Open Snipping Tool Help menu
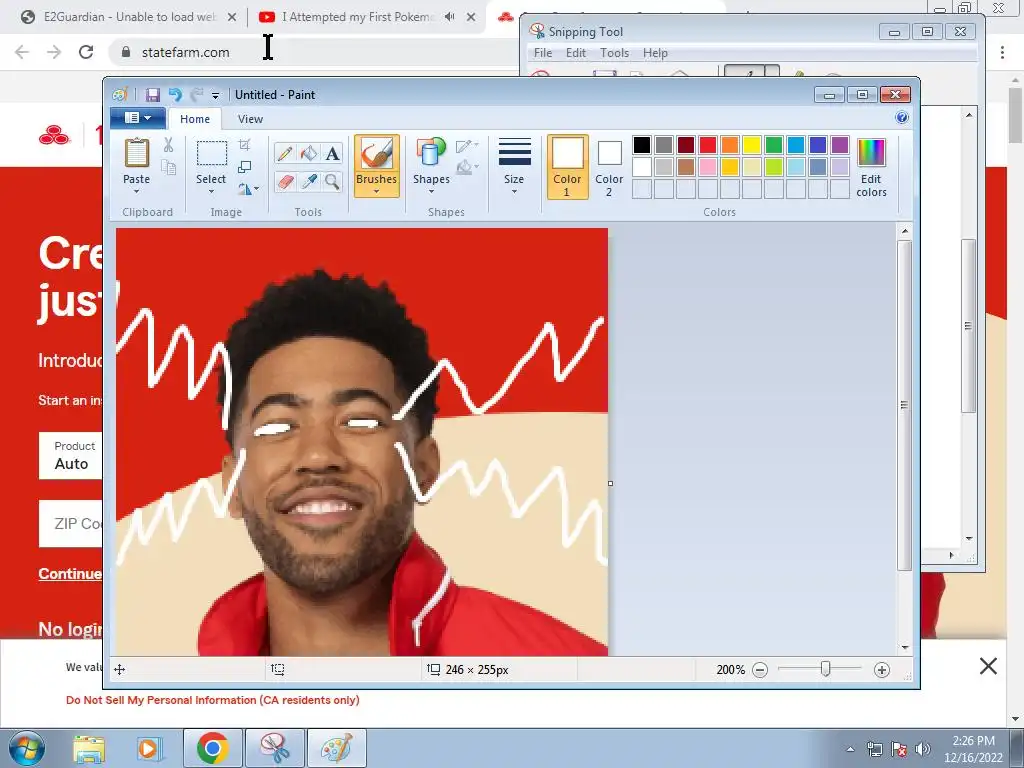1024x768 pixels. pyautogui.click(x=655, y=53)
